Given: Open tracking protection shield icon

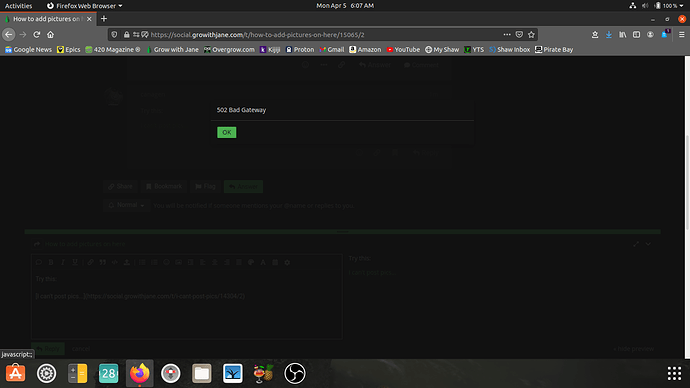Looking at the screenshot, I should click(x=114, y=35).
